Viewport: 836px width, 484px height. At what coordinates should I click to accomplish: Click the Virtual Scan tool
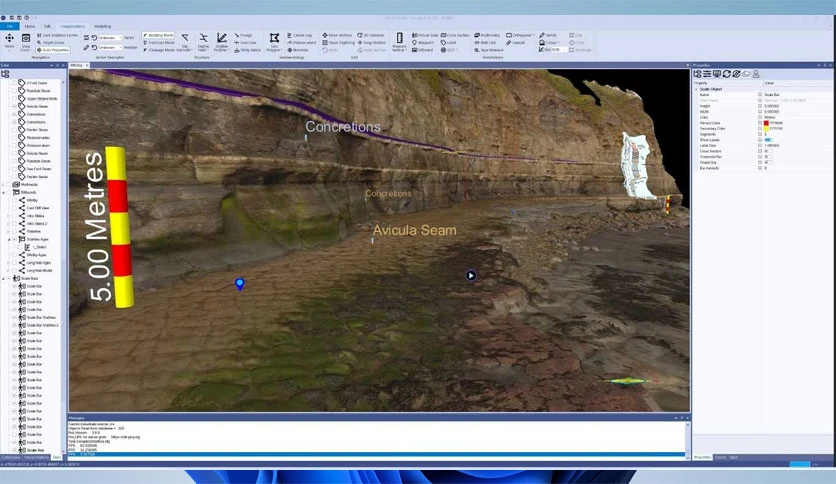point(424,35)
